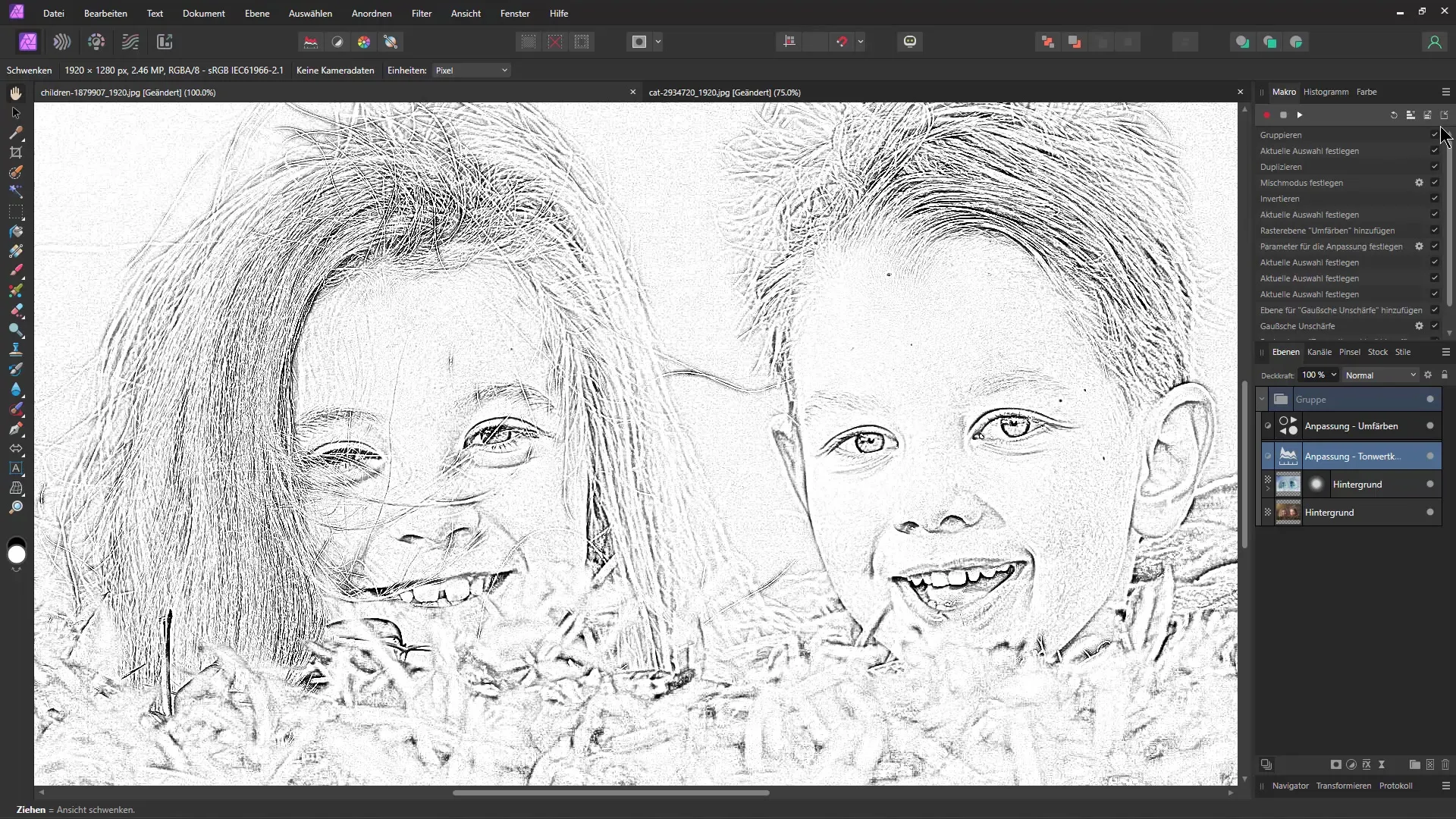This screenshot has height=819, width=1456.
Task: Select the Zoom magnifier tool
Action: [16, 507]
